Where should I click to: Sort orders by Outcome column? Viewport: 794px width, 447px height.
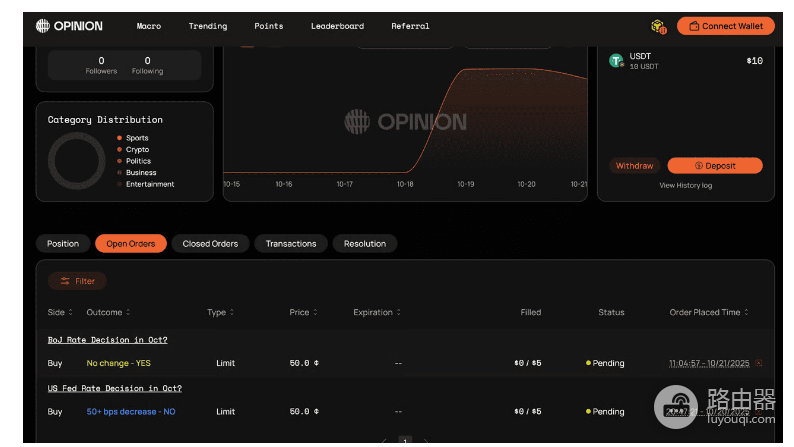click(108, 312)
